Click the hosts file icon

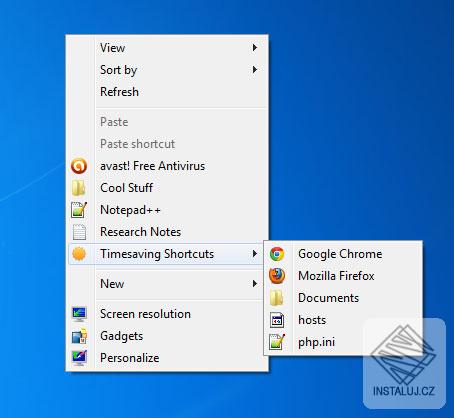pyautogui.click(x=277, y=320)
